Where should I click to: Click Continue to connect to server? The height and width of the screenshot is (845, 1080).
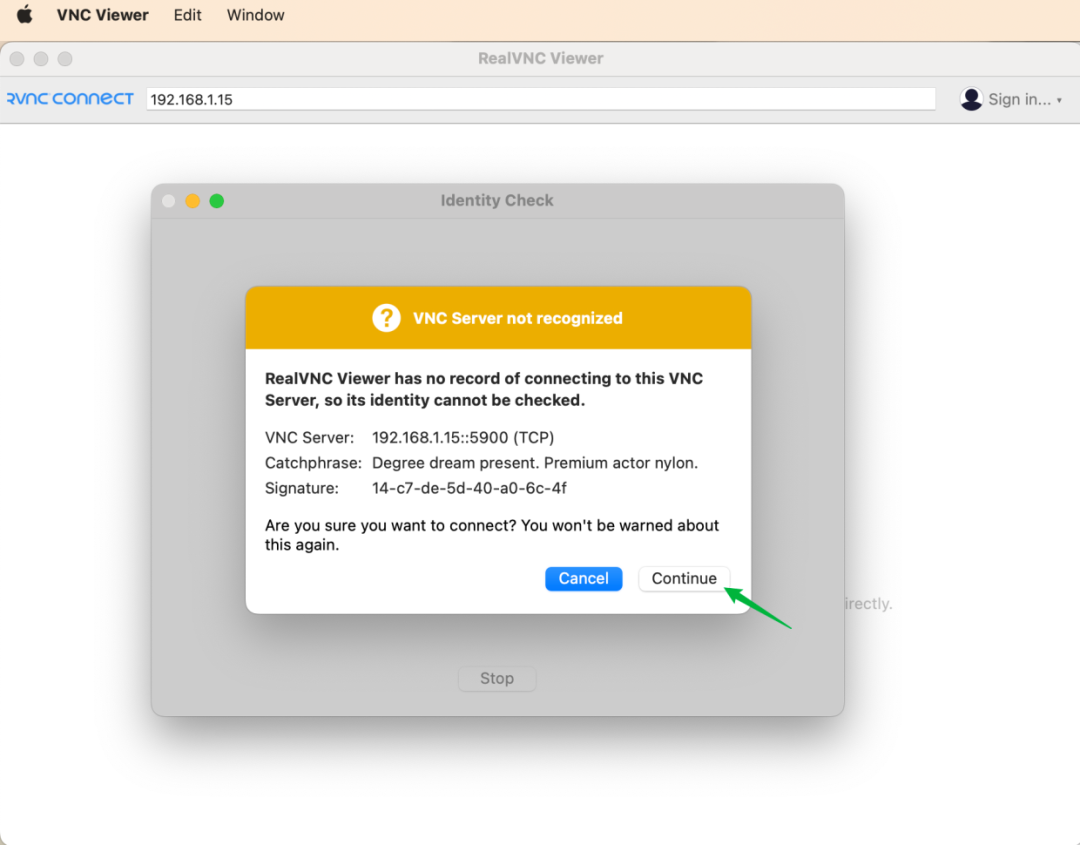point(684,578)
